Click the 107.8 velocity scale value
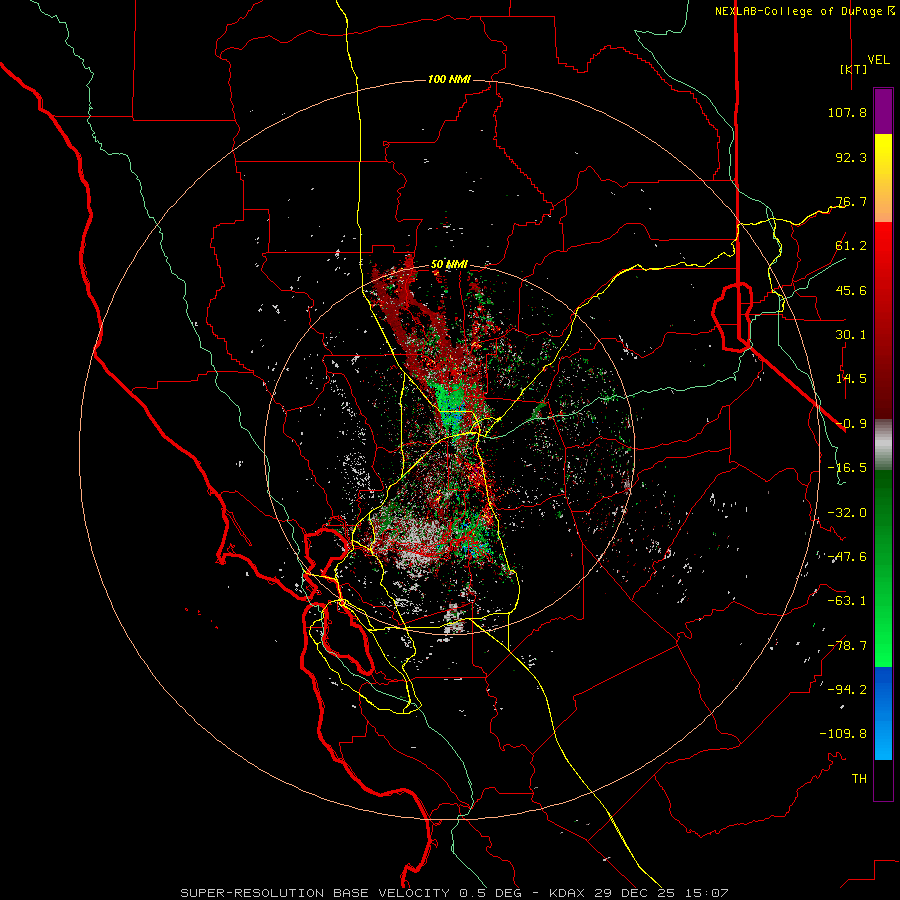 (847, 112)
